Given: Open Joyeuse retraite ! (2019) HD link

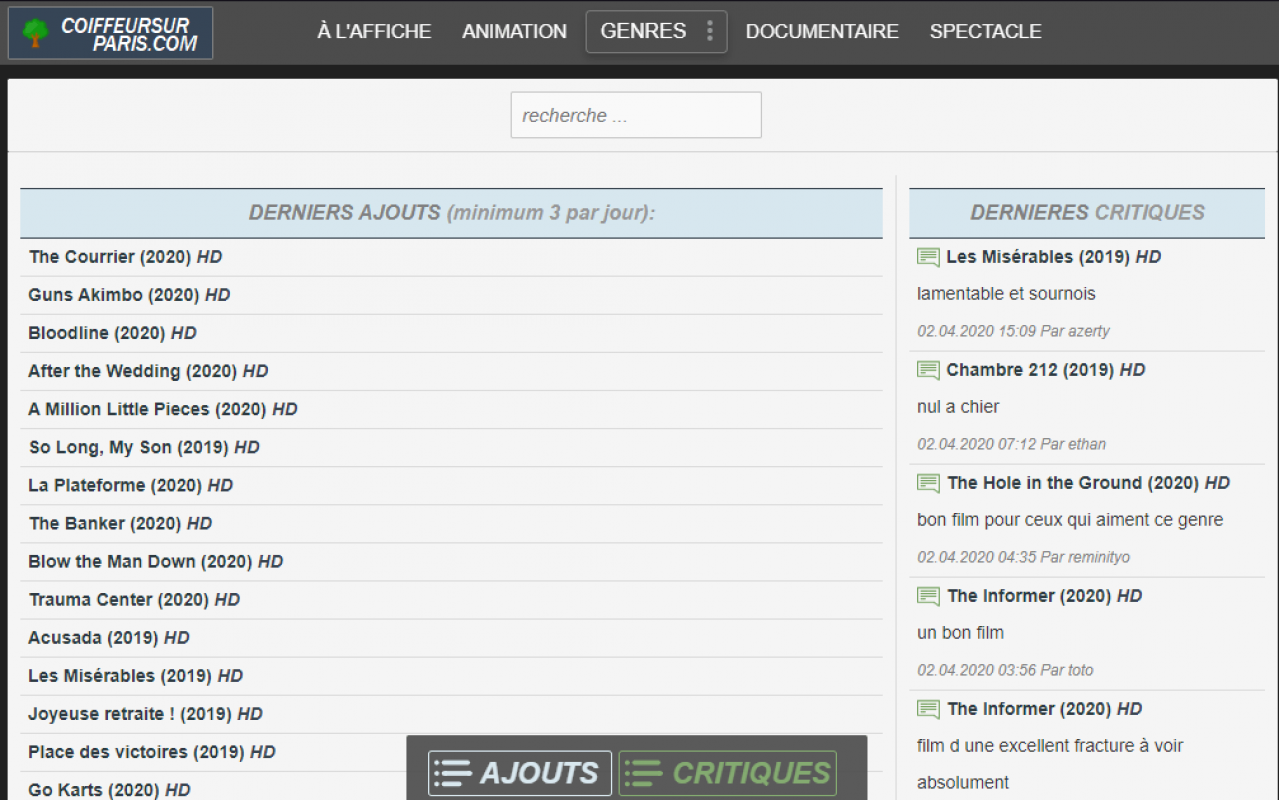Looking at the screenshot, I should click(145, 714).
